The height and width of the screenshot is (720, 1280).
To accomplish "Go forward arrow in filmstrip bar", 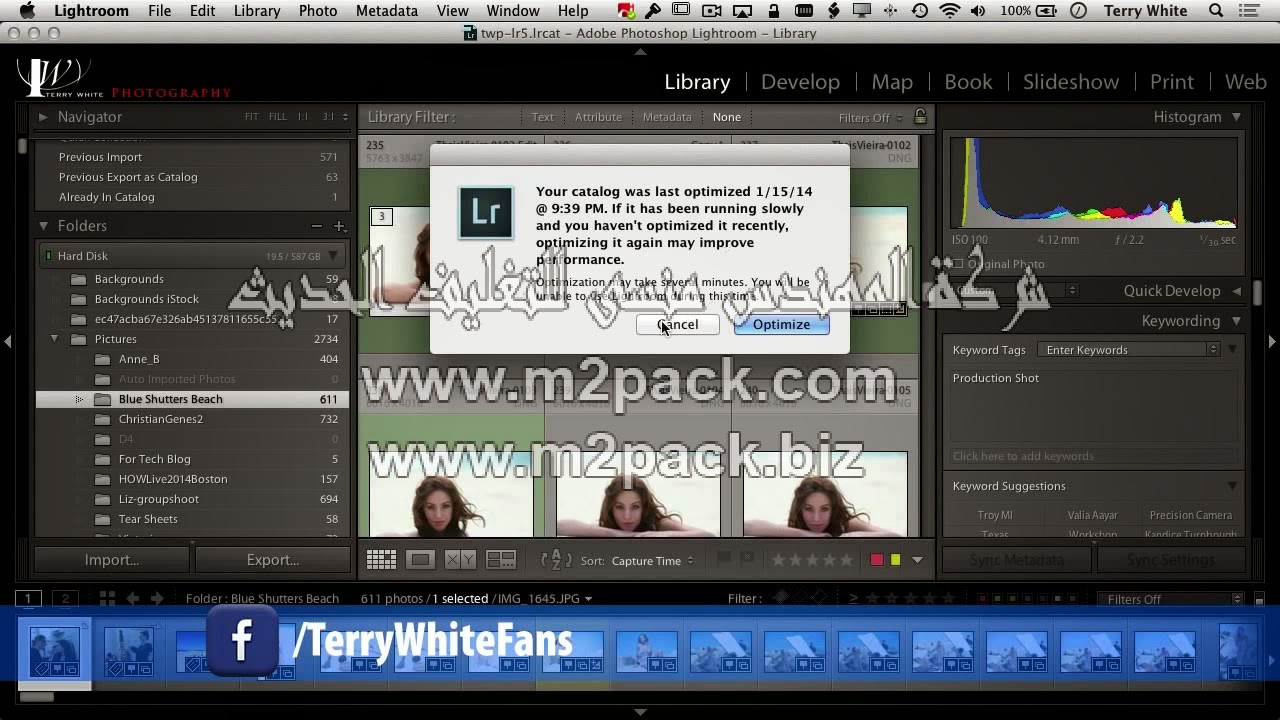I will pos(157,599).
